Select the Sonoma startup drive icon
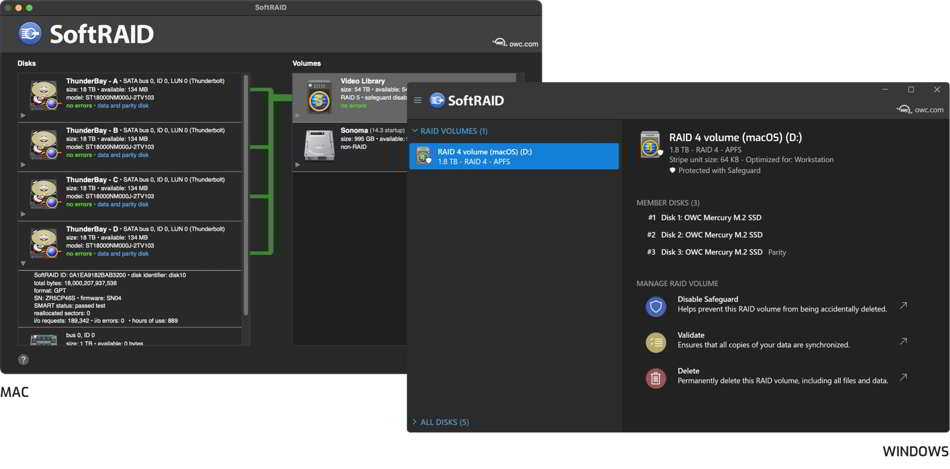This screenshot has width=950, height=469. pos(318,145)
